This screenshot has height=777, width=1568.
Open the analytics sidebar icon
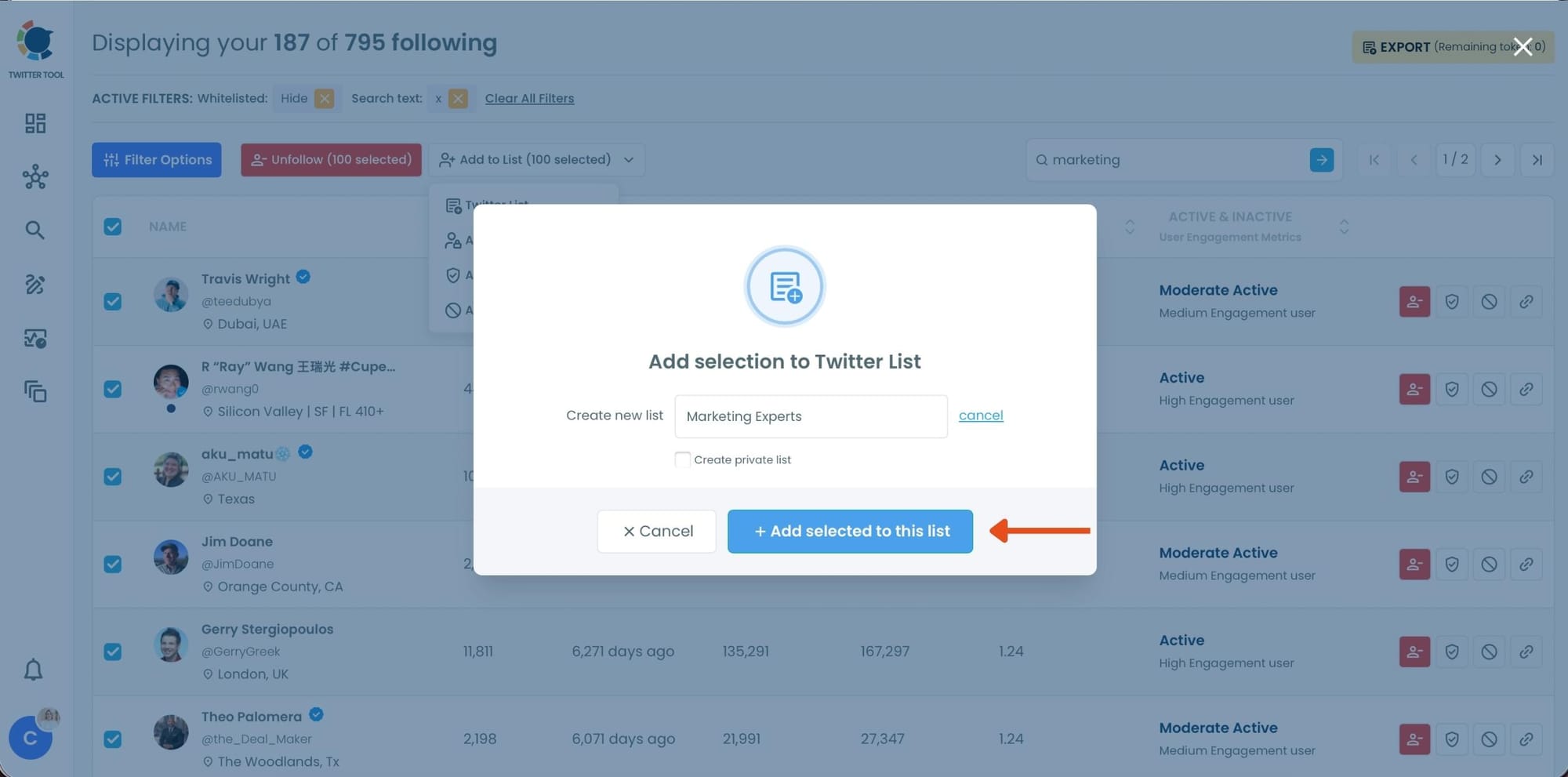34,338
